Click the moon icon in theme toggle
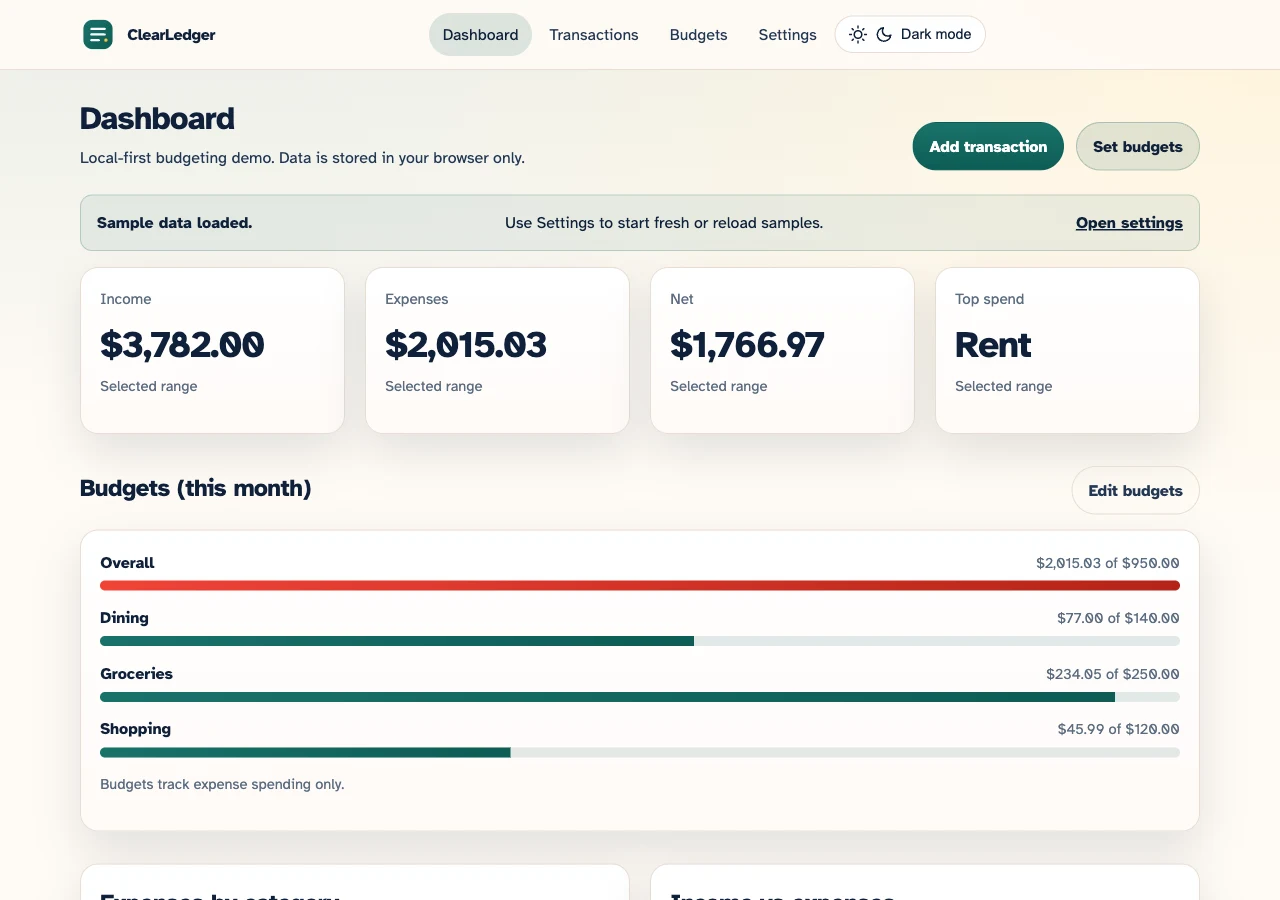 (884, 35)
